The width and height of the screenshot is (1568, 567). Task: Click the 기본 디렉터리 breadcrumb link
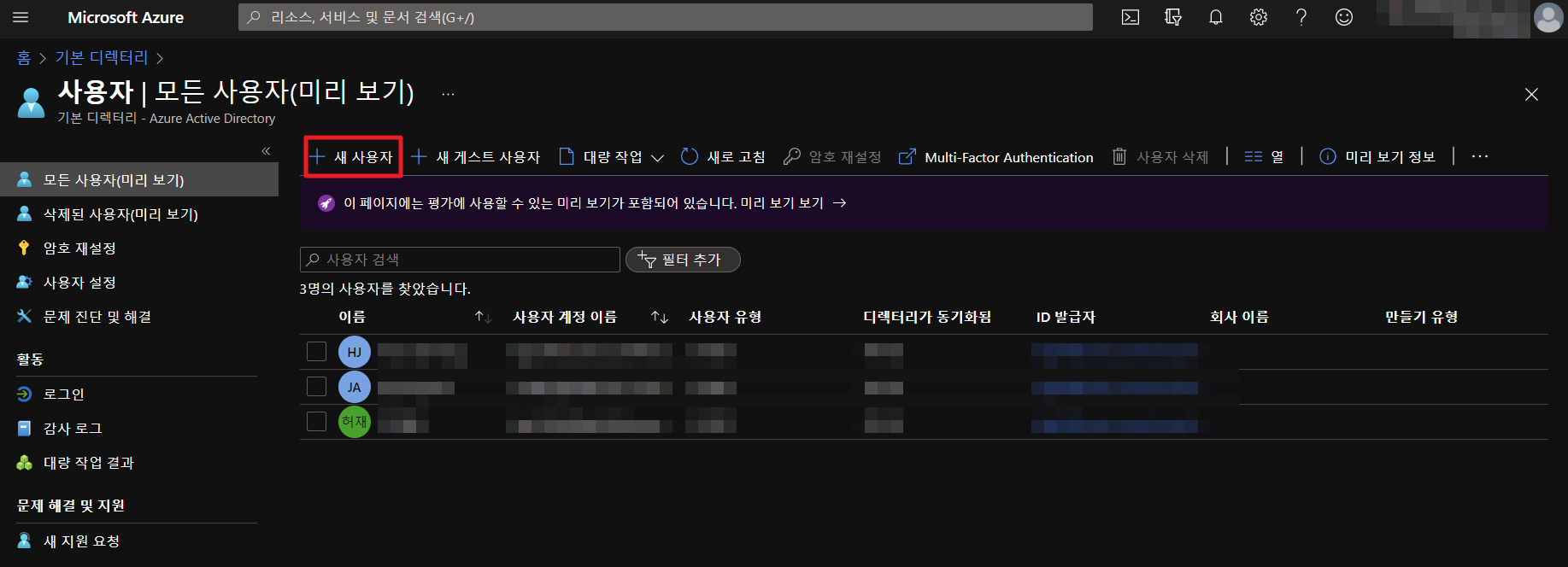coord(102,57)
